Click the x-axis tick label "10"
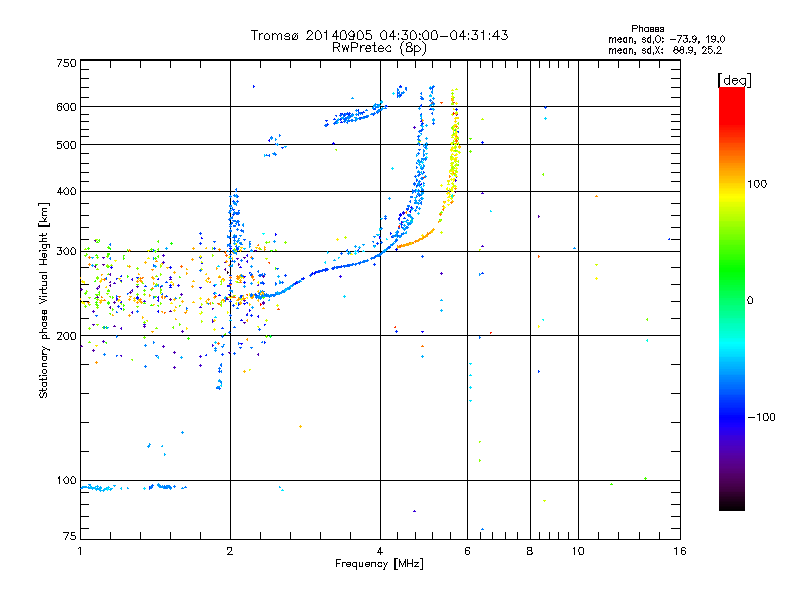 578,551
